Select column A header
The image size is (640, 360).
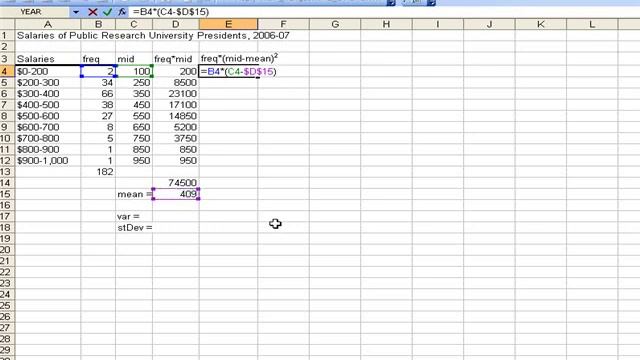48,24
